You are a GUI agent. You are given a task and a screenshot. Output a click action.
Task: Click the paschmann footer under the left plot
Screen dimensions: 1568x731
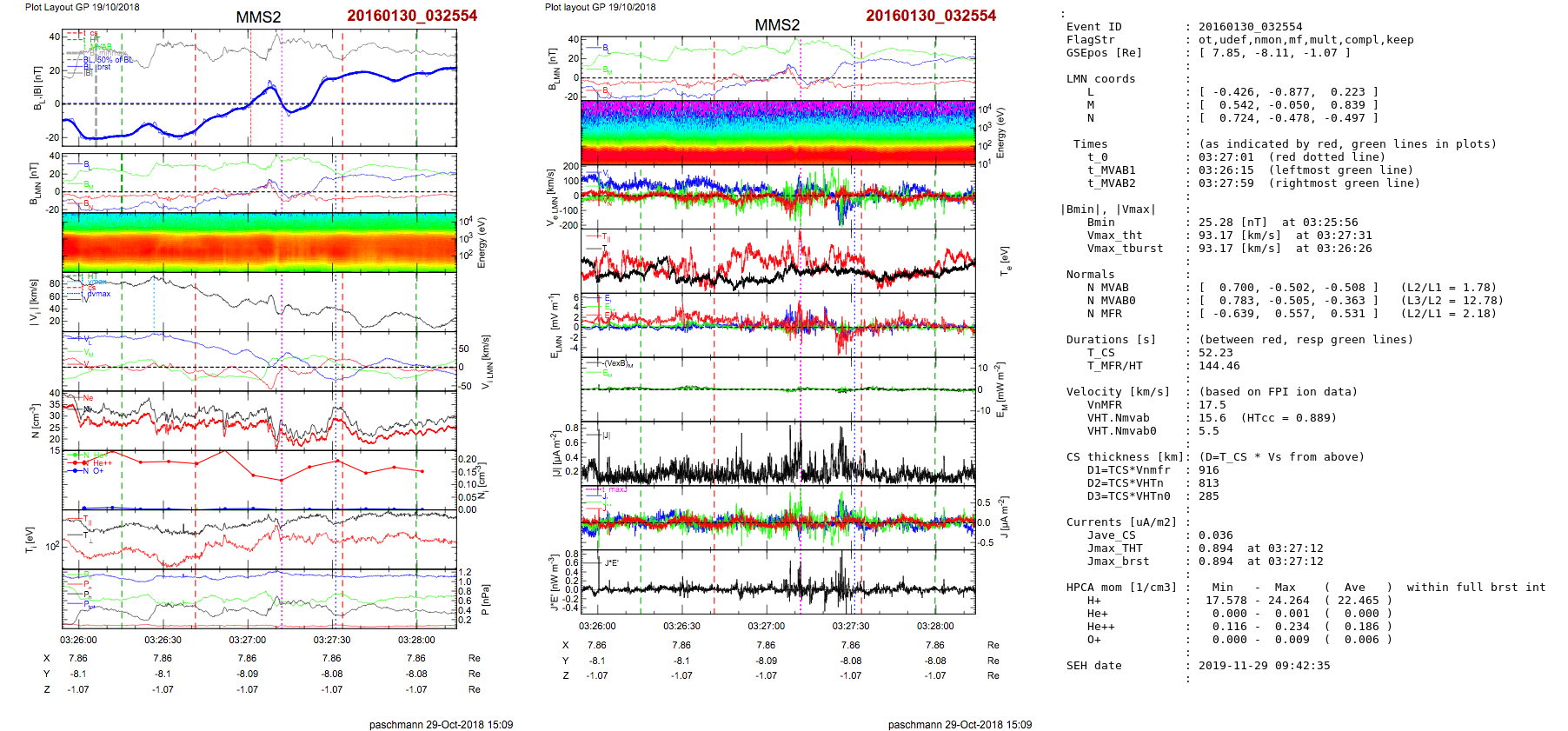coord(441,725)
